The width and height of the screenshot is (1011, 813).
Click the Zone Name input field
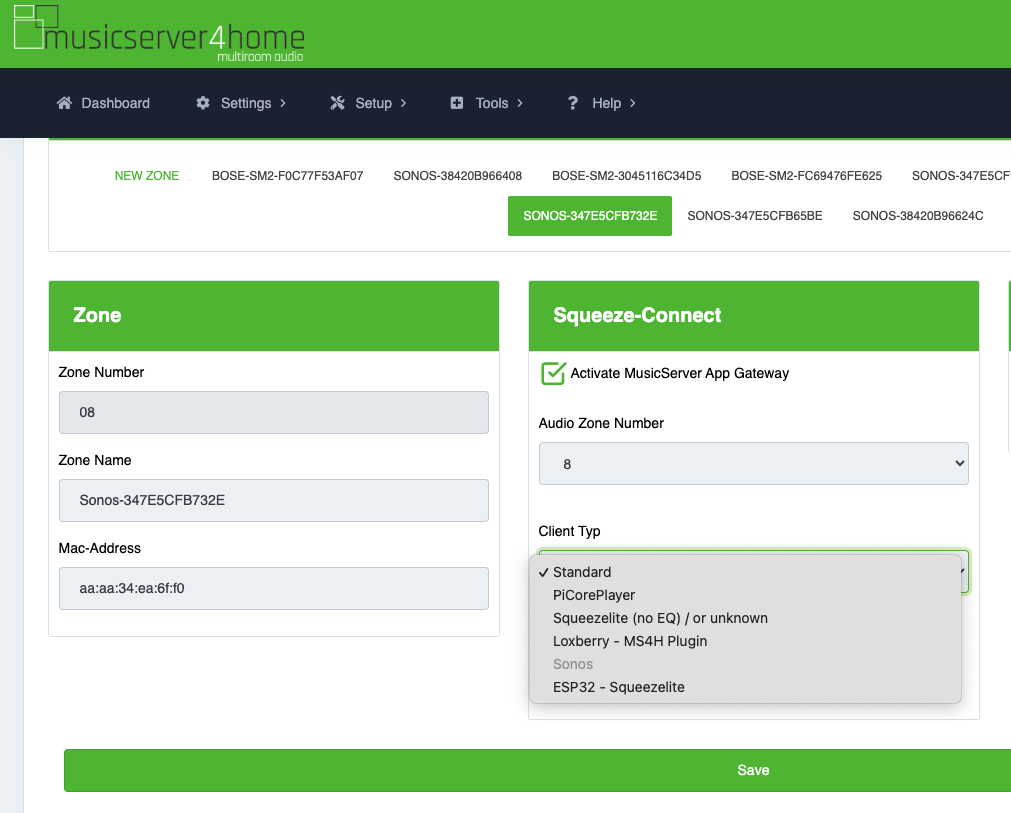coord(274,500)
